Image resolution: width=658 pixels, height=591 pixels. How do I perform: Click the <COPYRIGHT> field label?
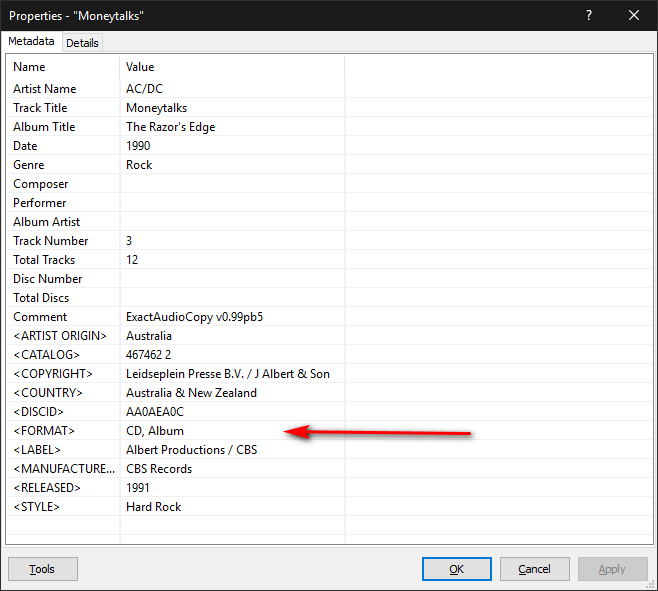(x=53, y=374)
